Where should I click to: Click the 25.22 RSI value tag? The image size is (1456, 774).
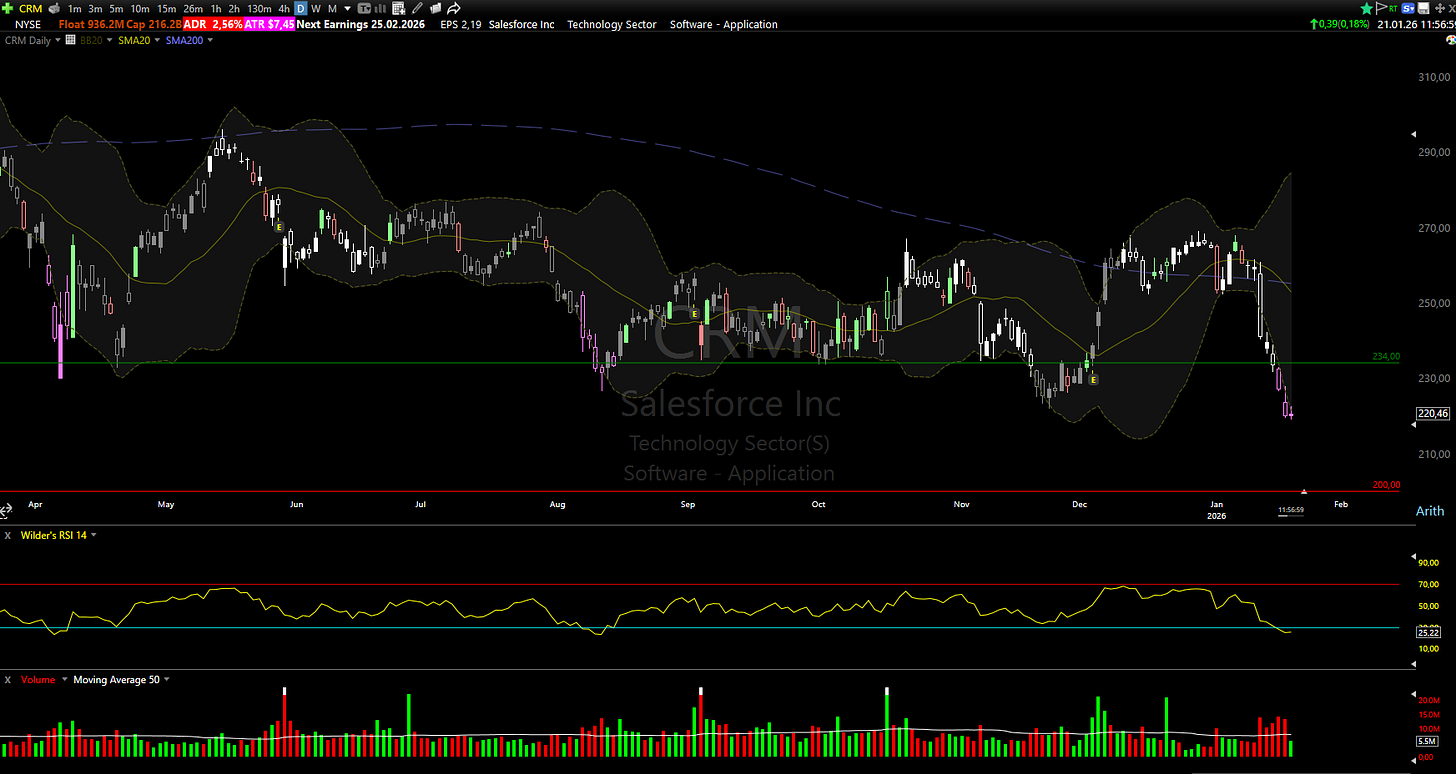1429,632
